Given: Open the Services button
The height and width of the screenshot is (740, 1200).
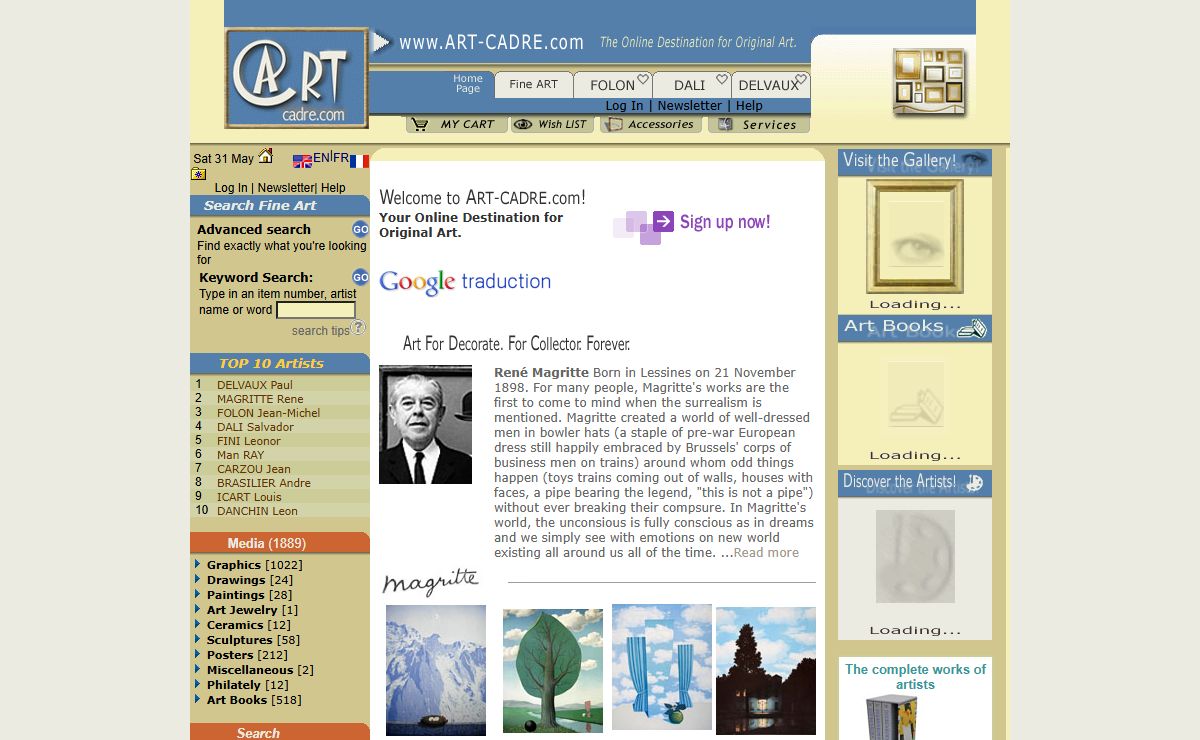Looking at the screenshot, I should [x=758, y=124].
